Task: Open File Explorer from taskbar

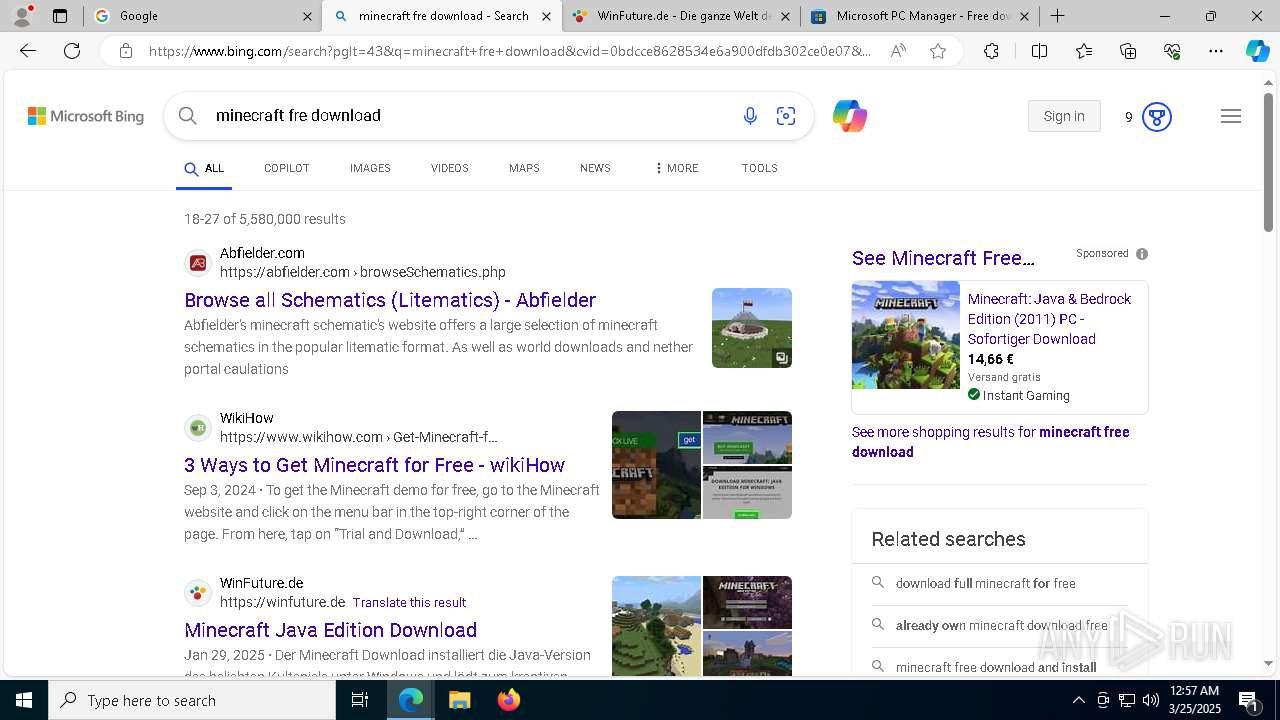Action: pos(459,700)
